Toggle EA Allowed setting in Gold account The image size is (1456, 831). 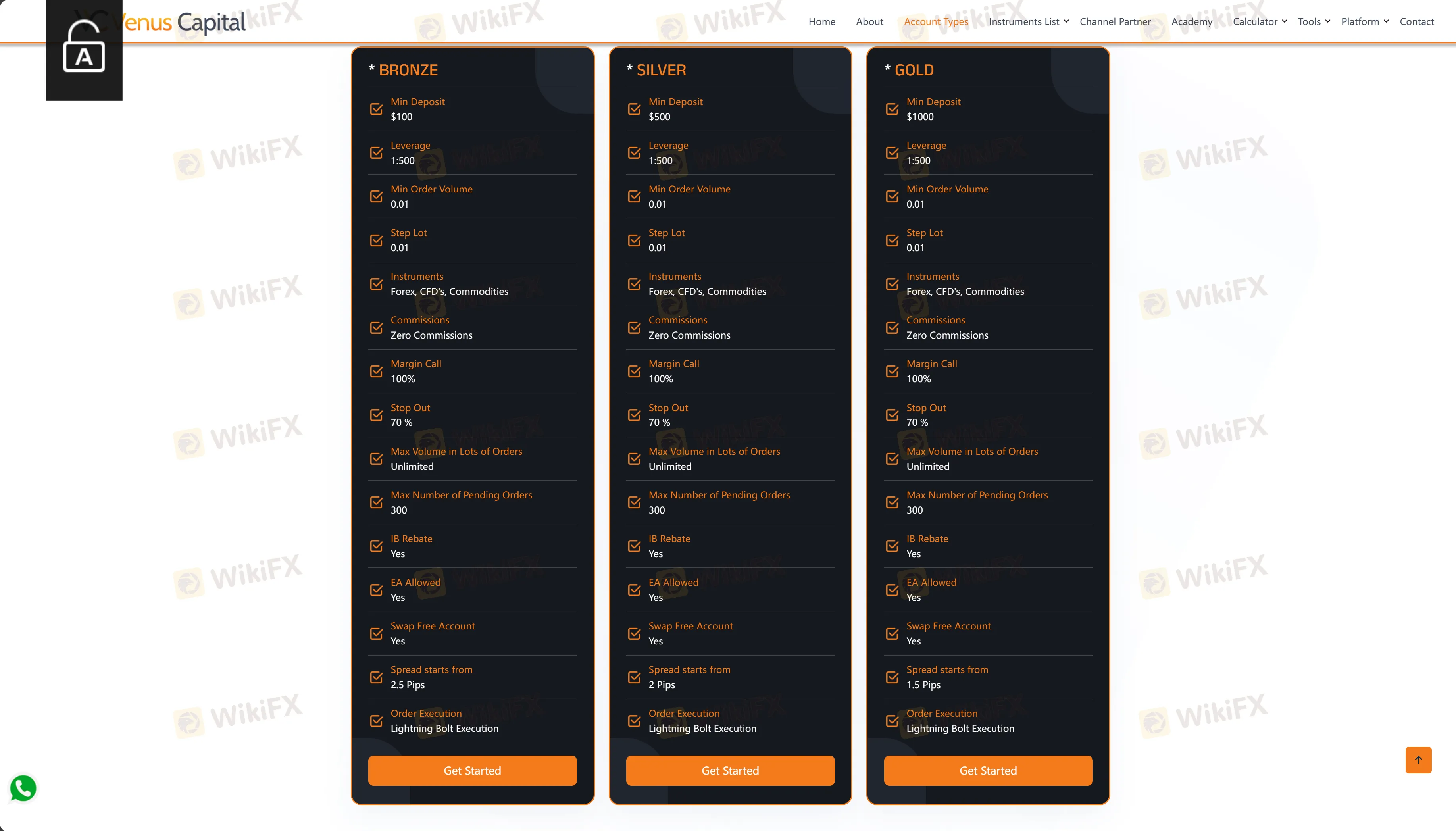click(892, 589)
